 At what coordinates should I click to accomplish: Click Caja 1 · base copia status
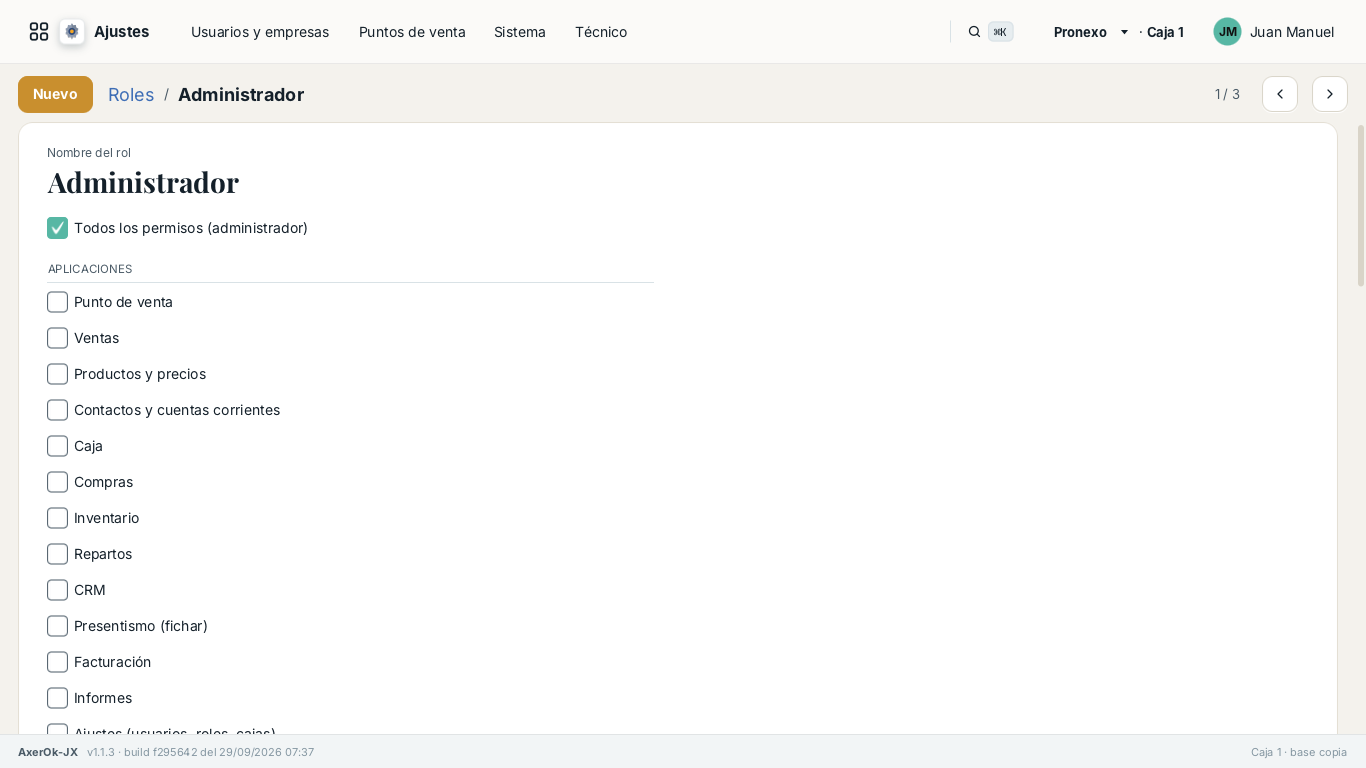[x=1299, y=752]
